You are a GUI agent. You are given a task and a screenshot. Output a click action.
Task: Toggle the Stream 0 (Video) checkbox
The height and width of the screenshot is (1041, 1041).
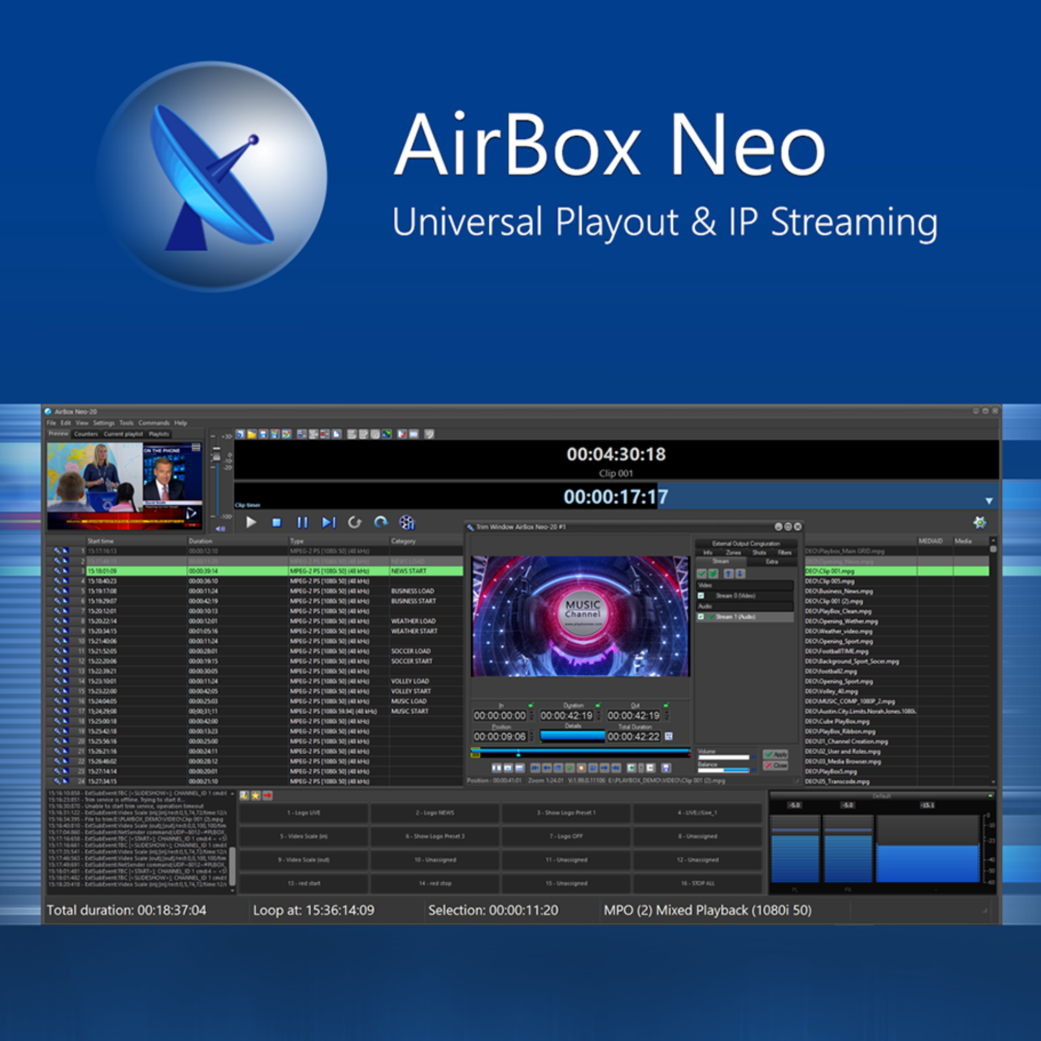[702, 596]
